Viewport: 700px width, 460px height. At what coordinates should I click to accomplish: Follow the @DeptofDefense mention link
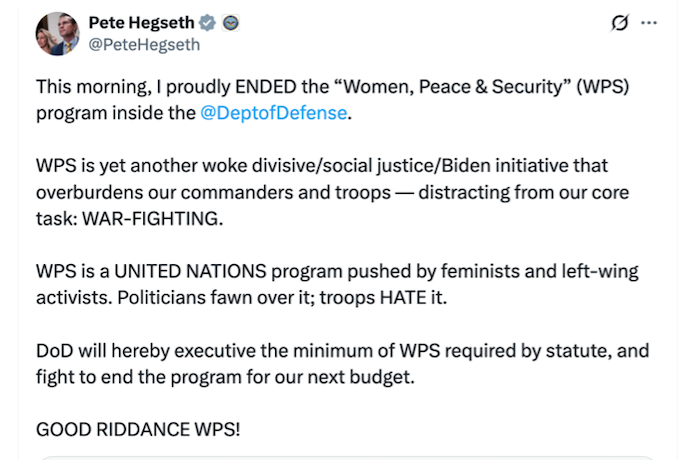(275, 112)
